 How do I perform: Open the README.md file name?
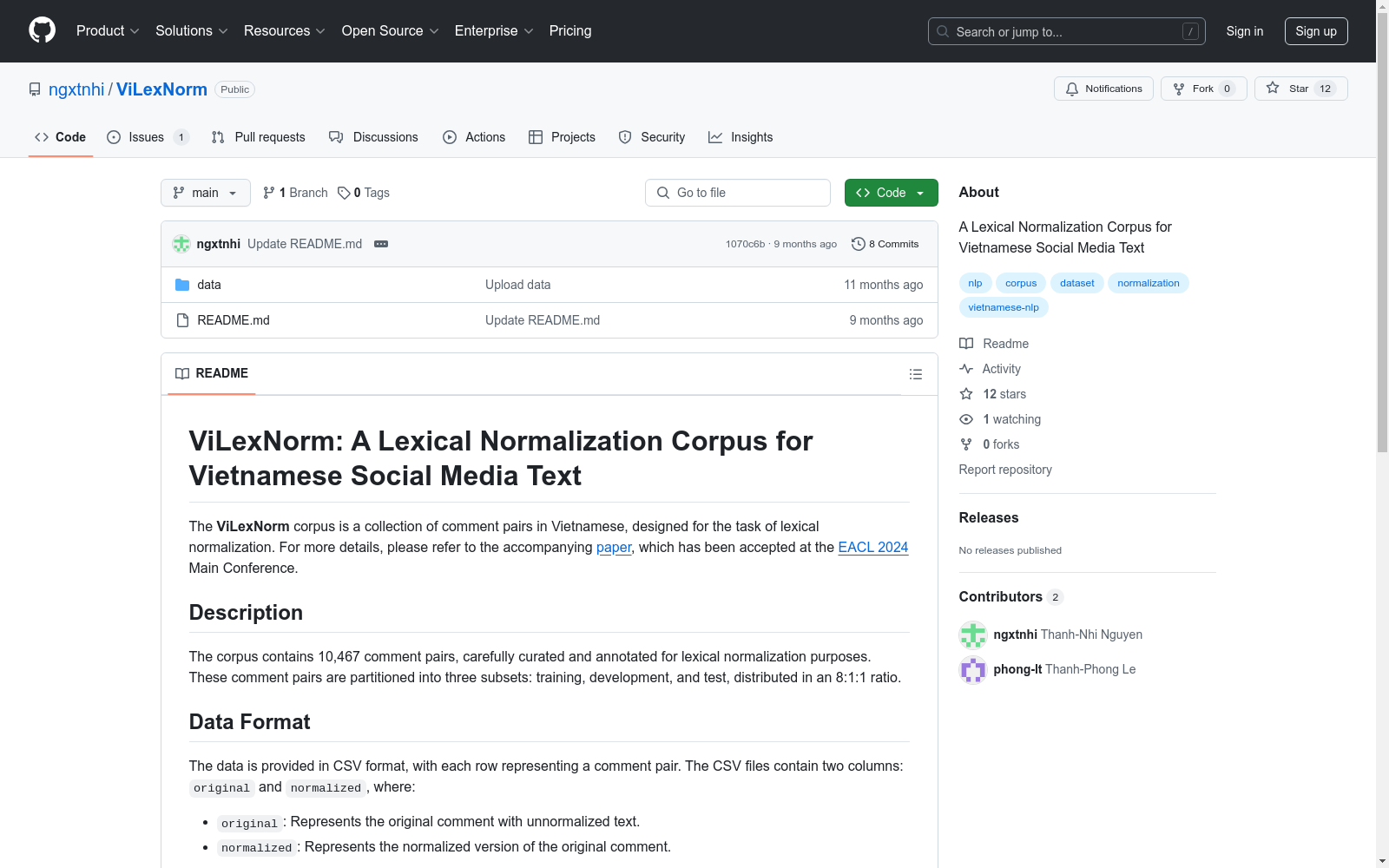pos(234,320)
